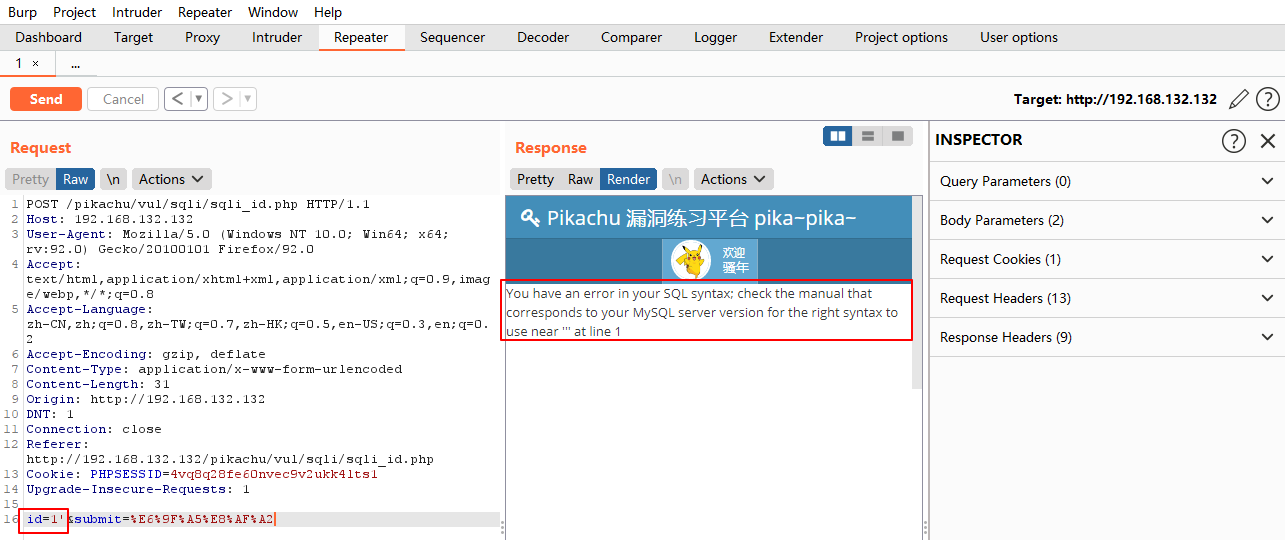The height and width of the screenshot is (540, 1285).
Task: Open Repeater help question-mark icon
Action: (x=1268, y=99)
